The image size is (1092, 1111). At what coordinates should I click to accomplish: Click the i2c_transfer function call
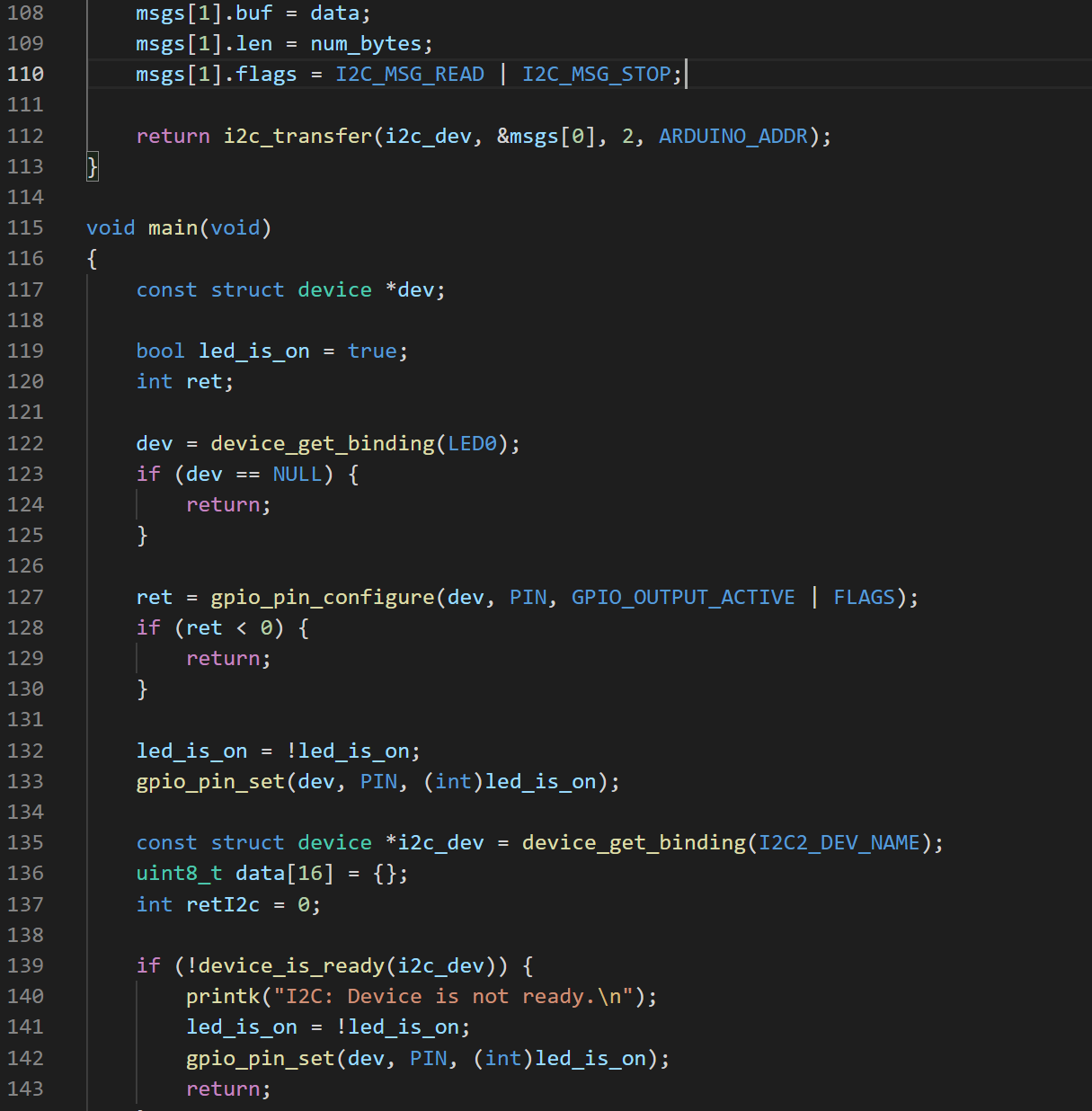(x=297, y=136)
